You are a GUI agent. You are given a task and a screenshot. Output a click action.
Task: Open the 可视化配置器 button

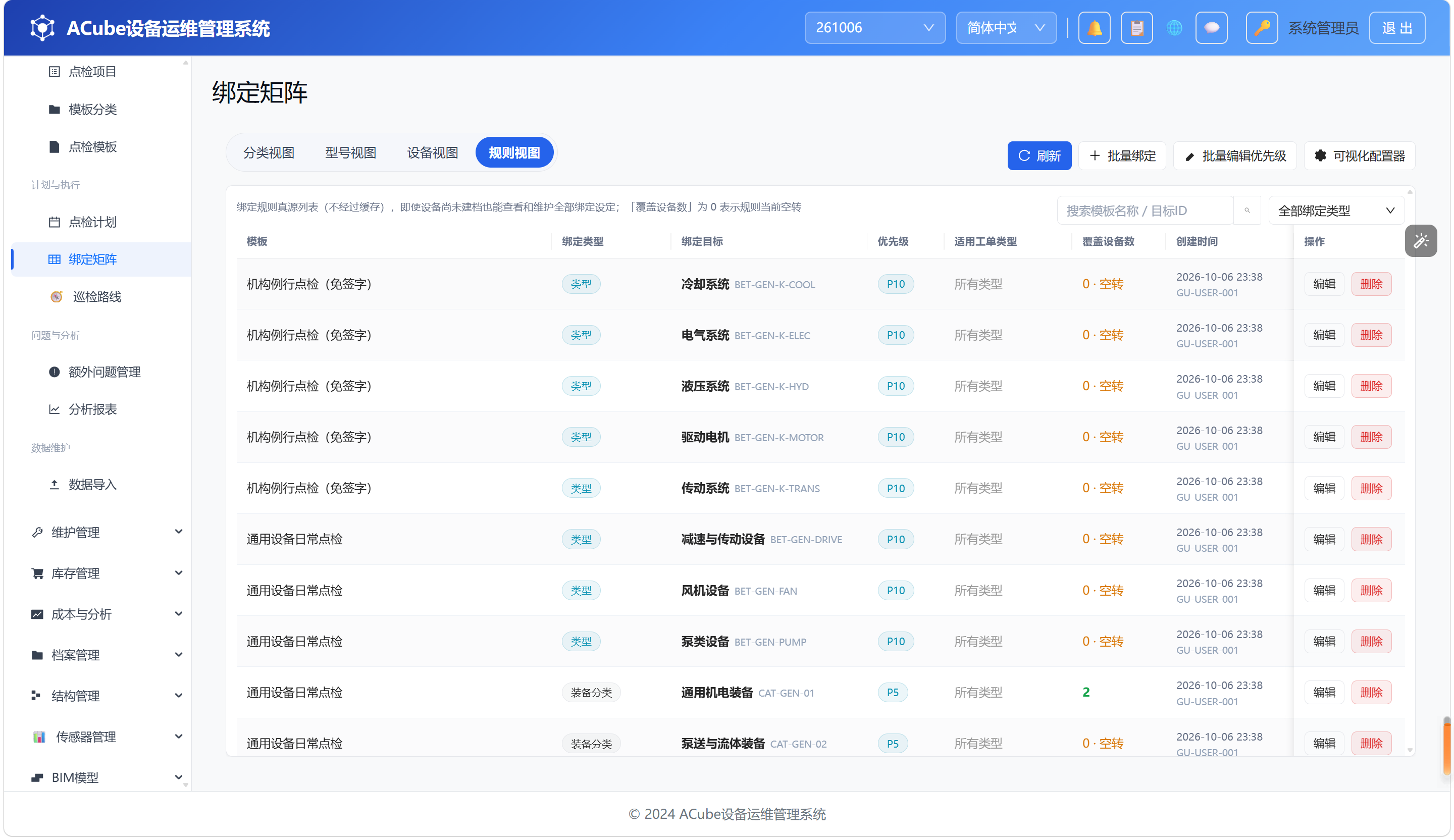1360,156
